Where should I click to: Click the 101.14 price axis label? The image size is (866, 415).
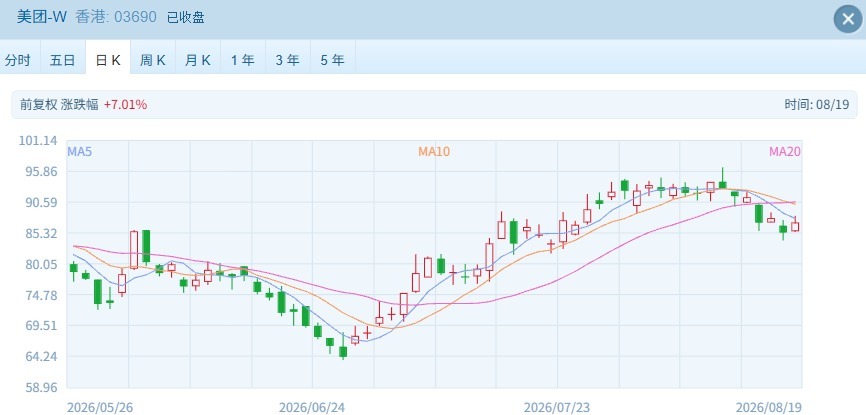click(38, 141)
